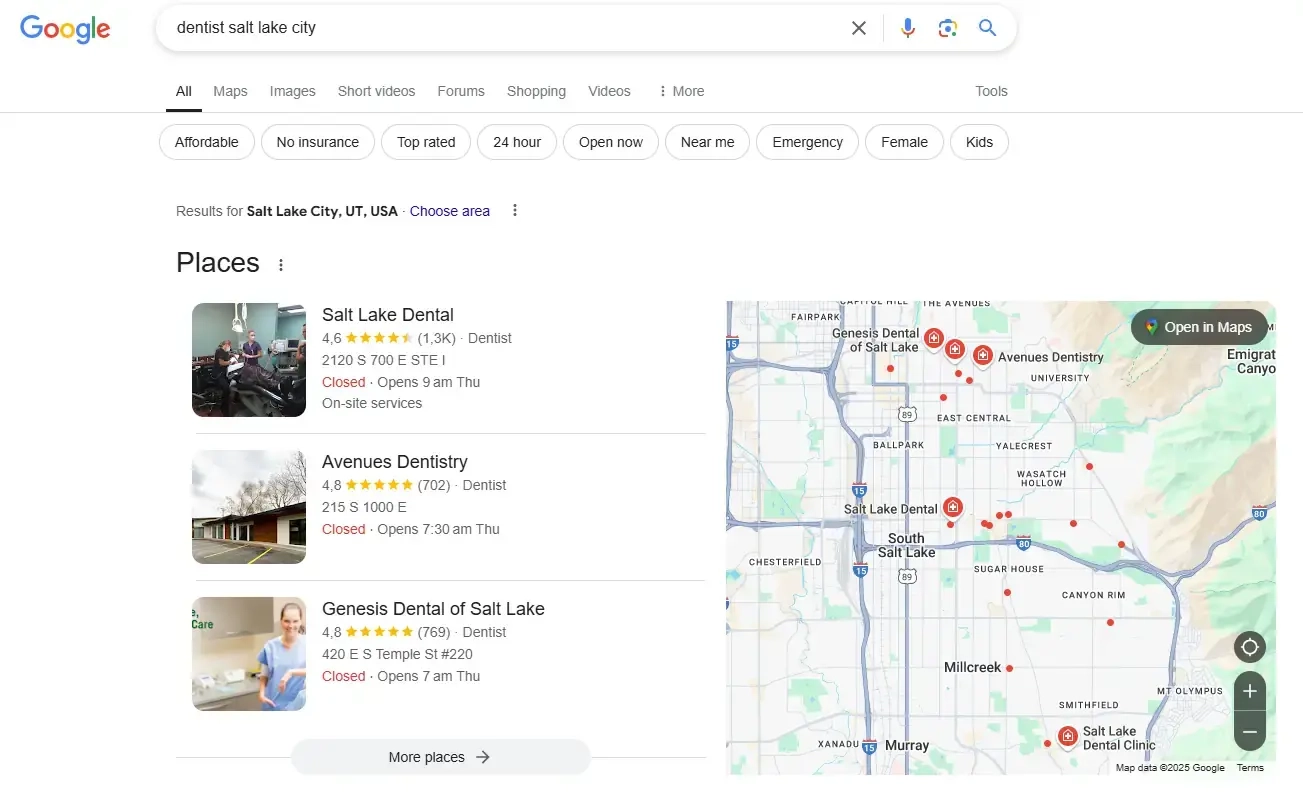Image resolution: width=1303 pixels, height=796 pixels.
Task: Toggle the Emergency filter chip
Action: (807, 142)
